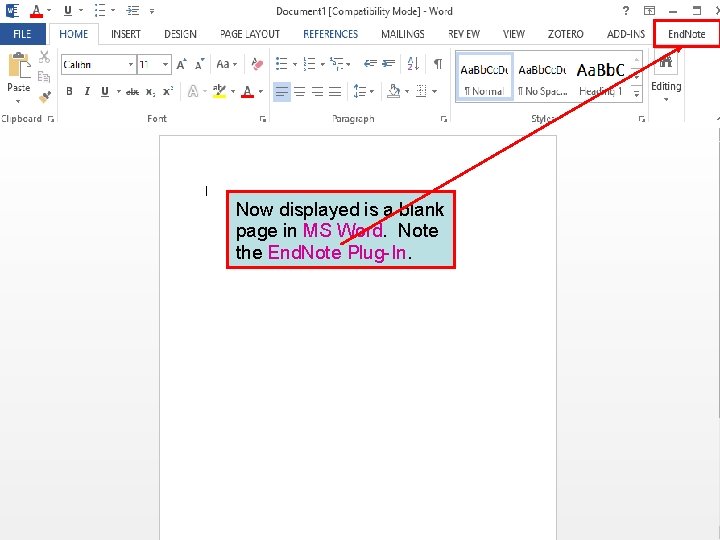The width and height of the screenshot is (720, 540).
Task: Switch to REFERENCES tab
Action: point(330,34)
